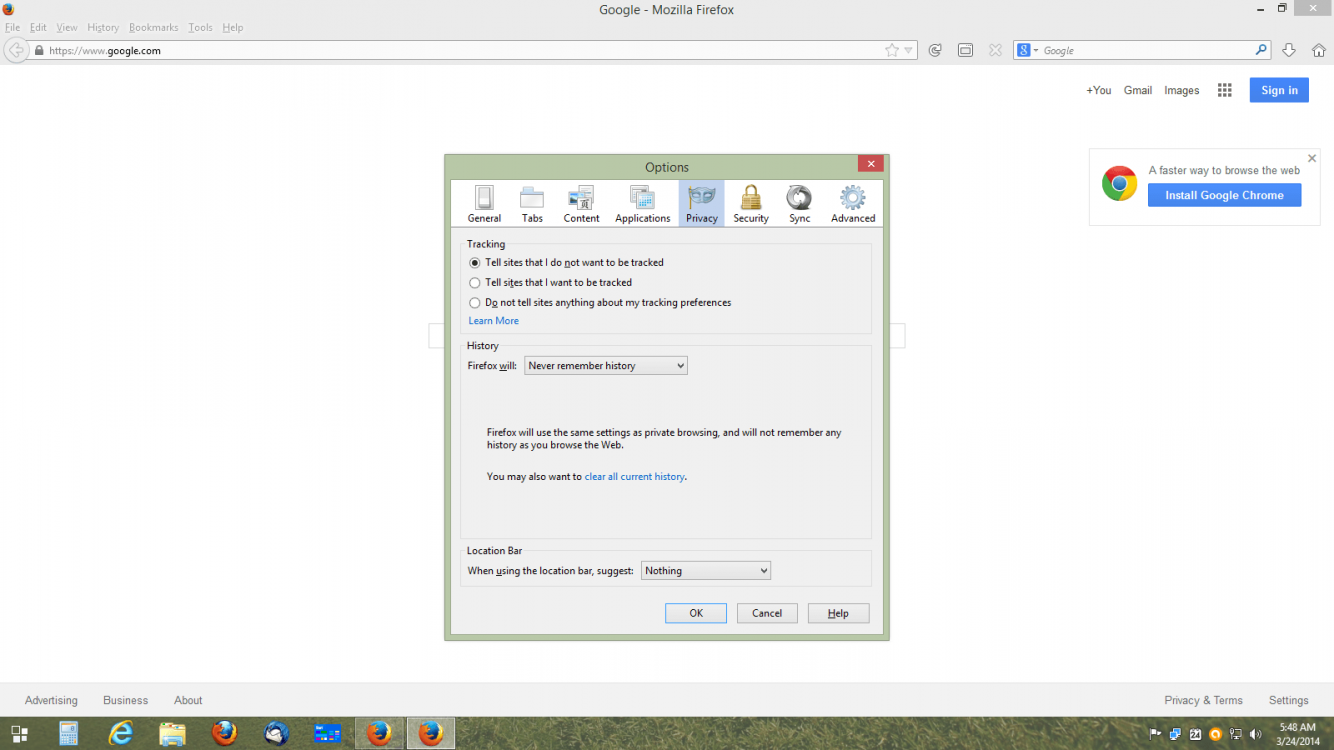1334x750 pixels.
Task: Click the window-shaped toolbar icon
Action: [x=965, y=50]
